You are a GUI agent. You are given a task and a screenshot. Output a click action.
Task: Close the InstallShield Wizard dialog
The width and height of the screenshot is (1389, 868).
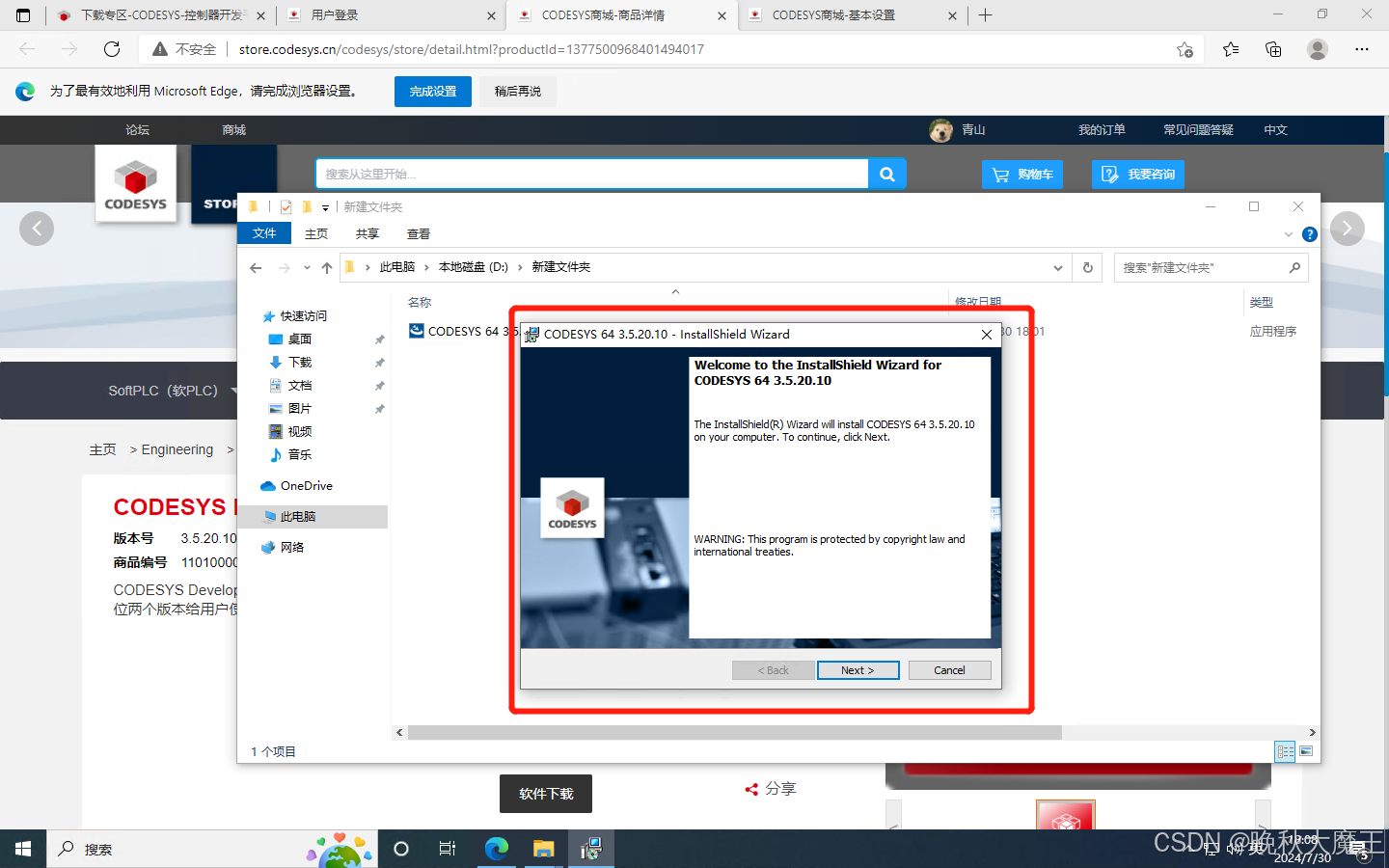(986, 335)
